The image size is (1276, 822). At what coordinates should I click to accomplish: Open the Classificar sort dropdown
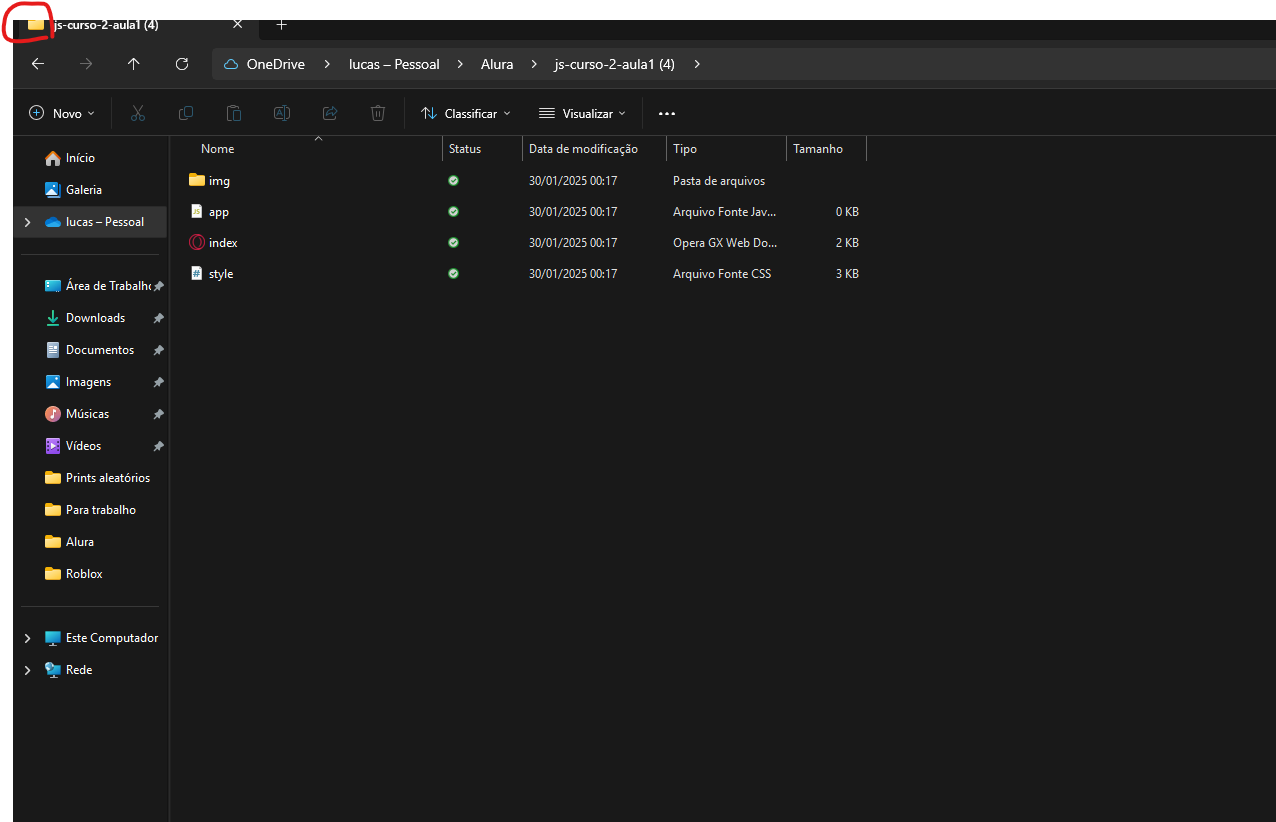[x=466, y=113]
